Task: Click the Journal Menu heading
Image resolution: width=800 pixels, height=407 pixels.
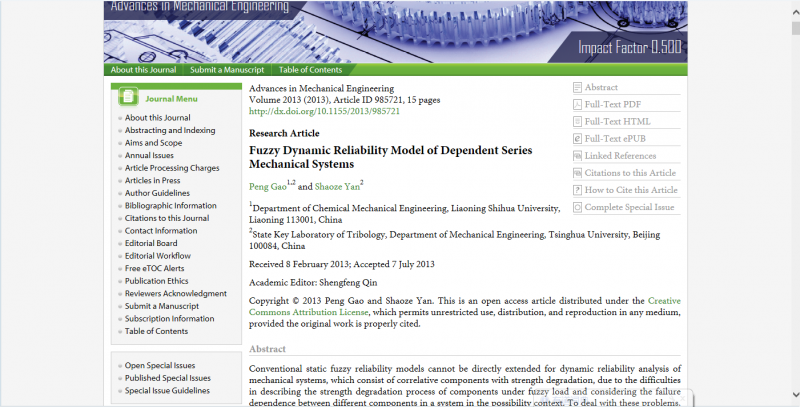Action: point(171,99)
